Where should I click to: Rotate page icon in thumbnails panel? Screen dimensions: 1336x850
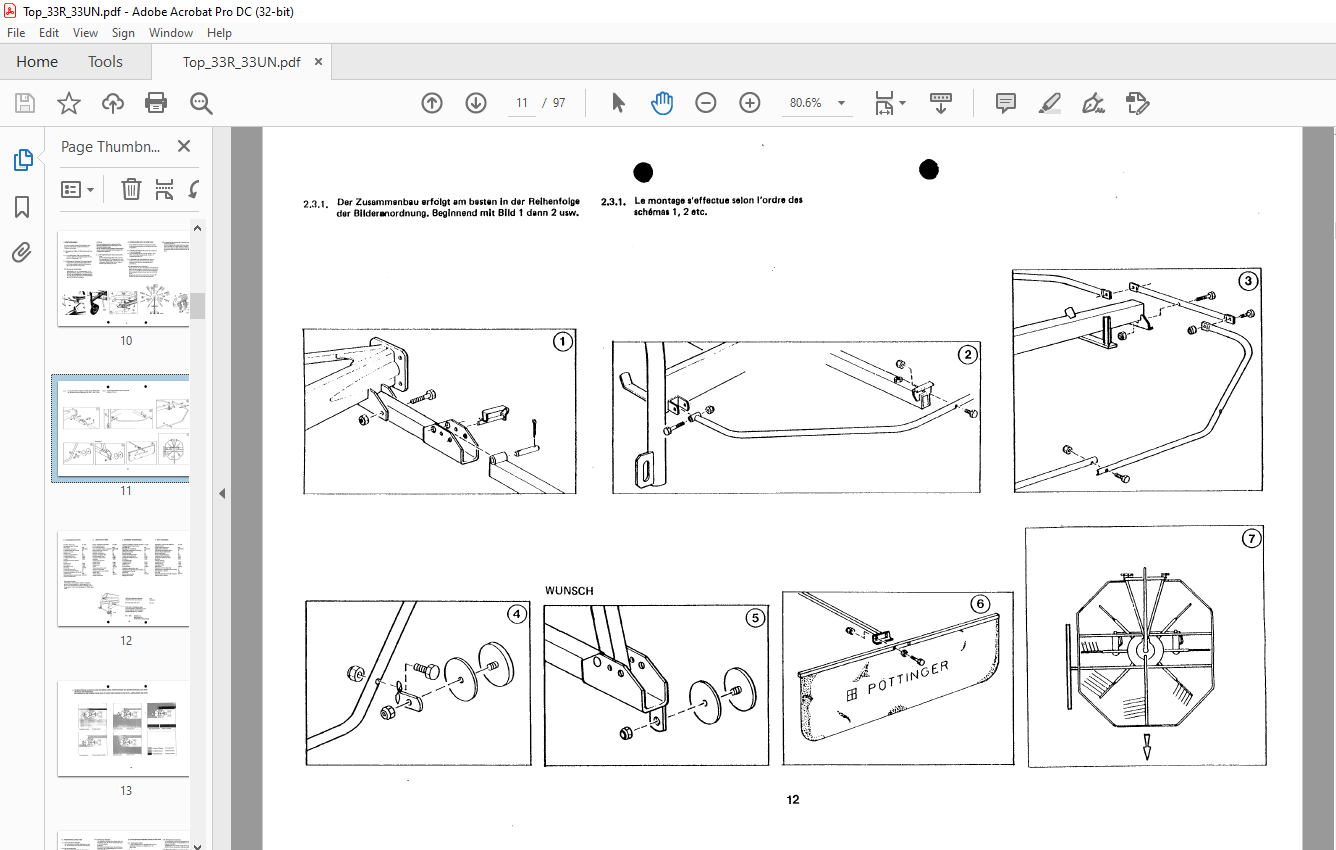pos(193,189)
